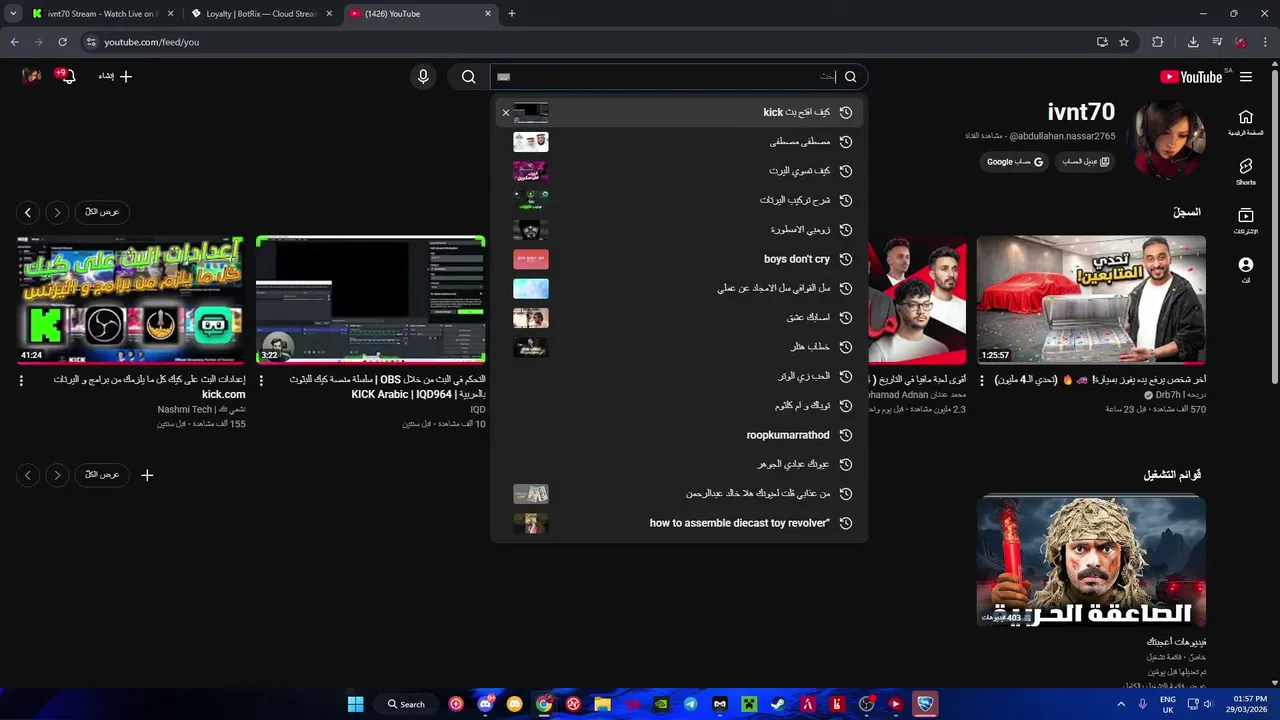This screenshot has height=720, width=1280.
Task: Go back in the browser
Action: tap(14, 42)
